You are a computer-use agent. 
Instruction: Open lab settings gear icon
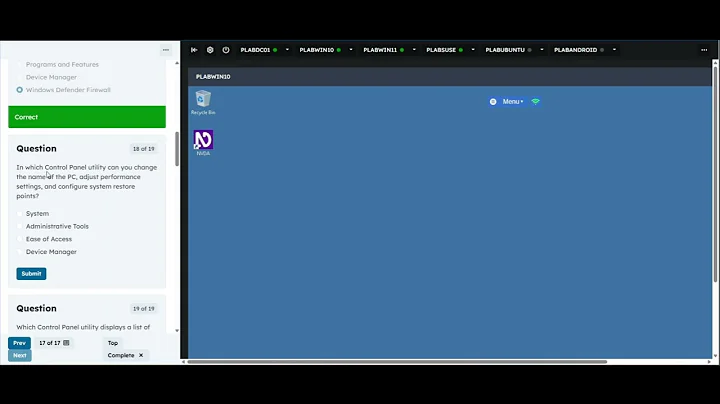pyautogui.click(x=210, y=50)
